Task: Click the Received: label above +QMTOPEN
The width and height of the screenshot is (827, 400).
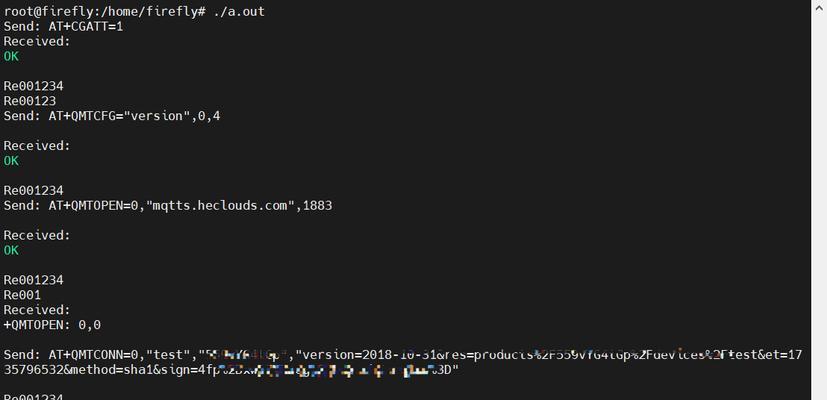Action: [37, 310]
